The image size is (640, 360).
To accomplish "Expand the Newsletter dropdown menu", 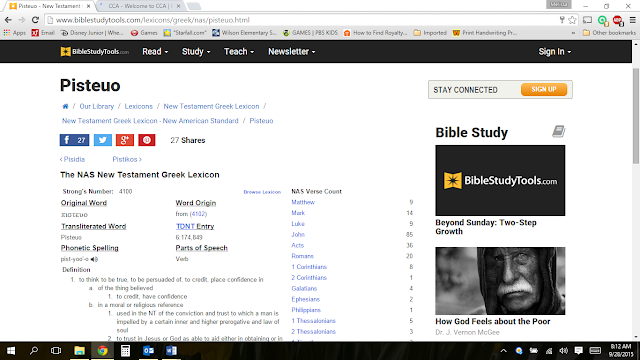I will (291, 52).
